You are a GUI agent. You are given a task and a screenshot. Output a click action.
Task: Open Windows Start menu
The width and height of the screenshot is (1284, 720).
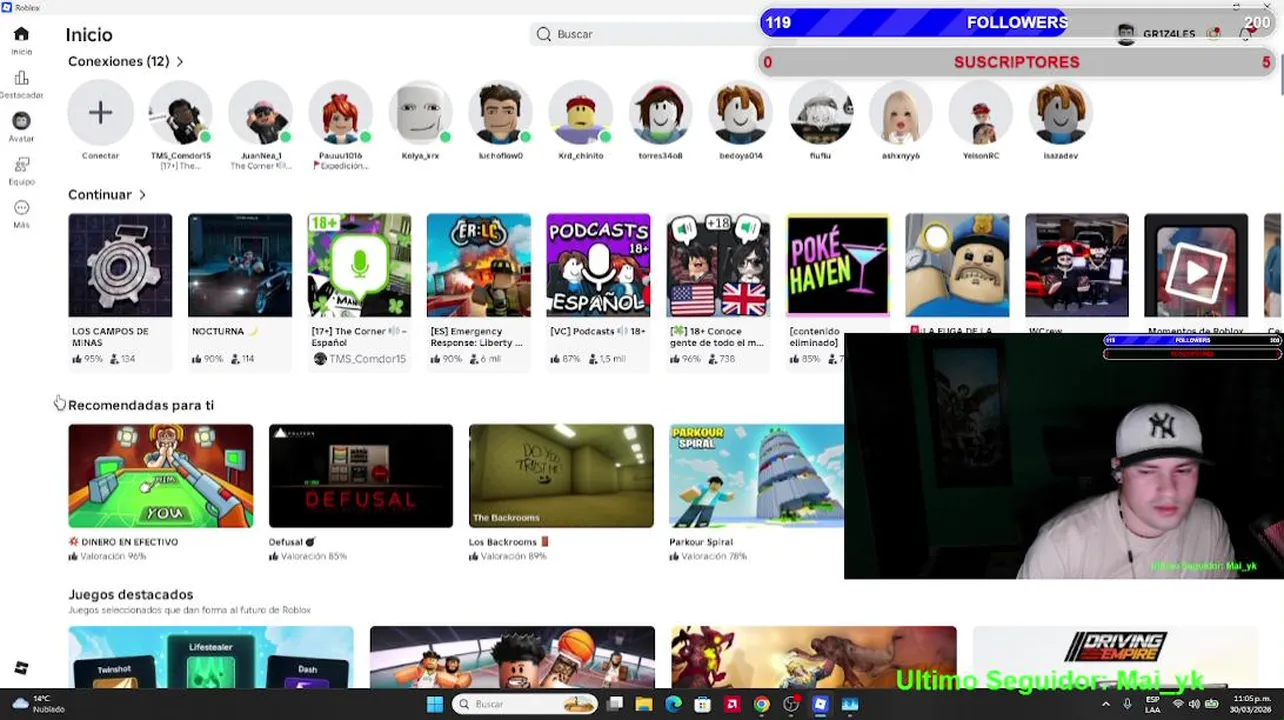point(434,704)
